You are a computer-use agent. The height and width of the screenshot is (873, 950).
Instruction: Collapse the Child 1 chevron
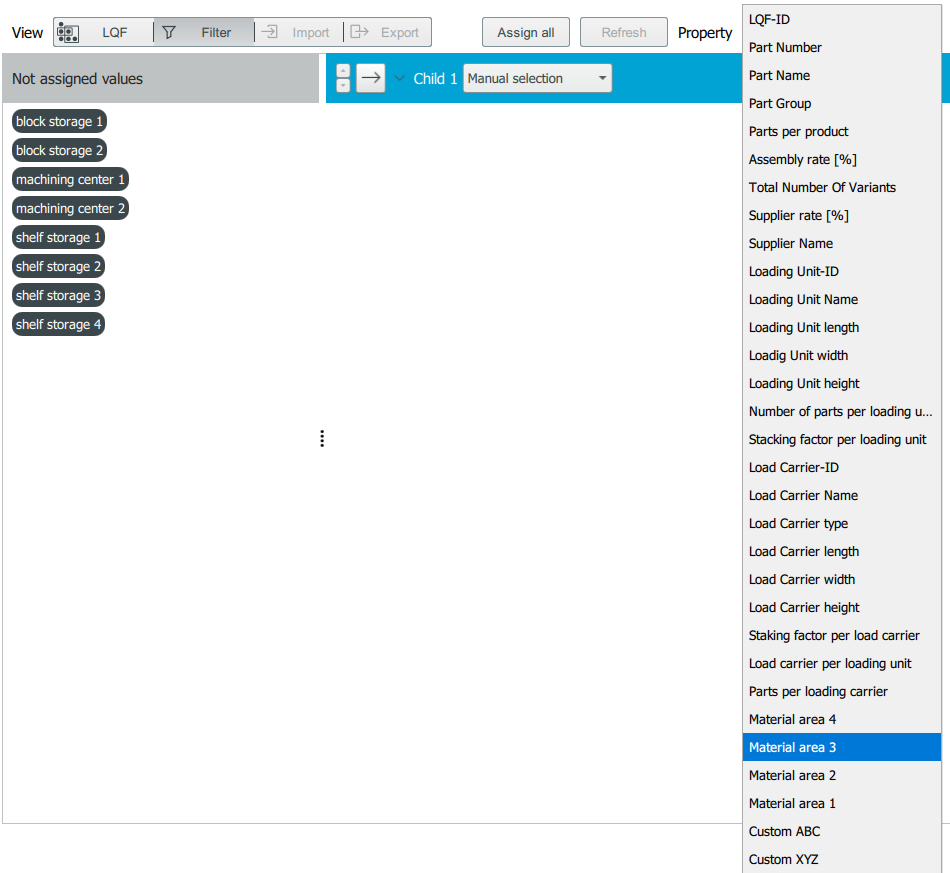coord(399,78)
